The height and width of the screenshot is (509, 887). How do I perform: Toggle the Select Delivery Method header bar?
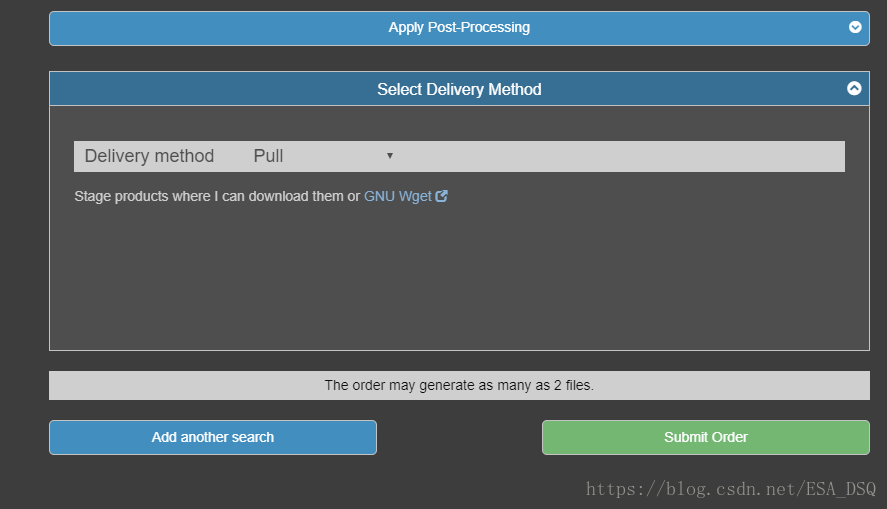[459, 89]
